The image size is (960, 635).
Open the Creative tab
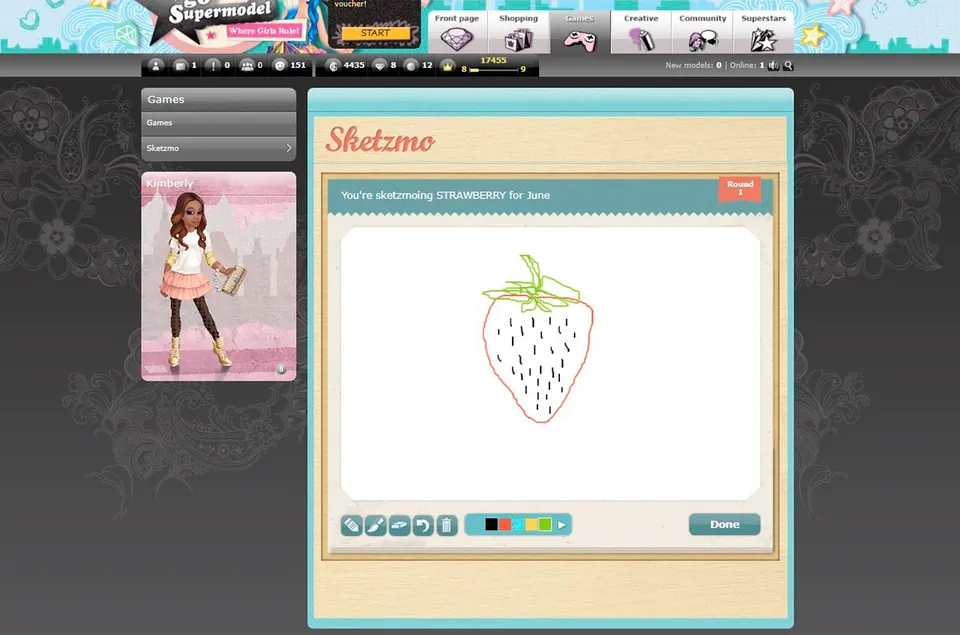tap(641, 32)
